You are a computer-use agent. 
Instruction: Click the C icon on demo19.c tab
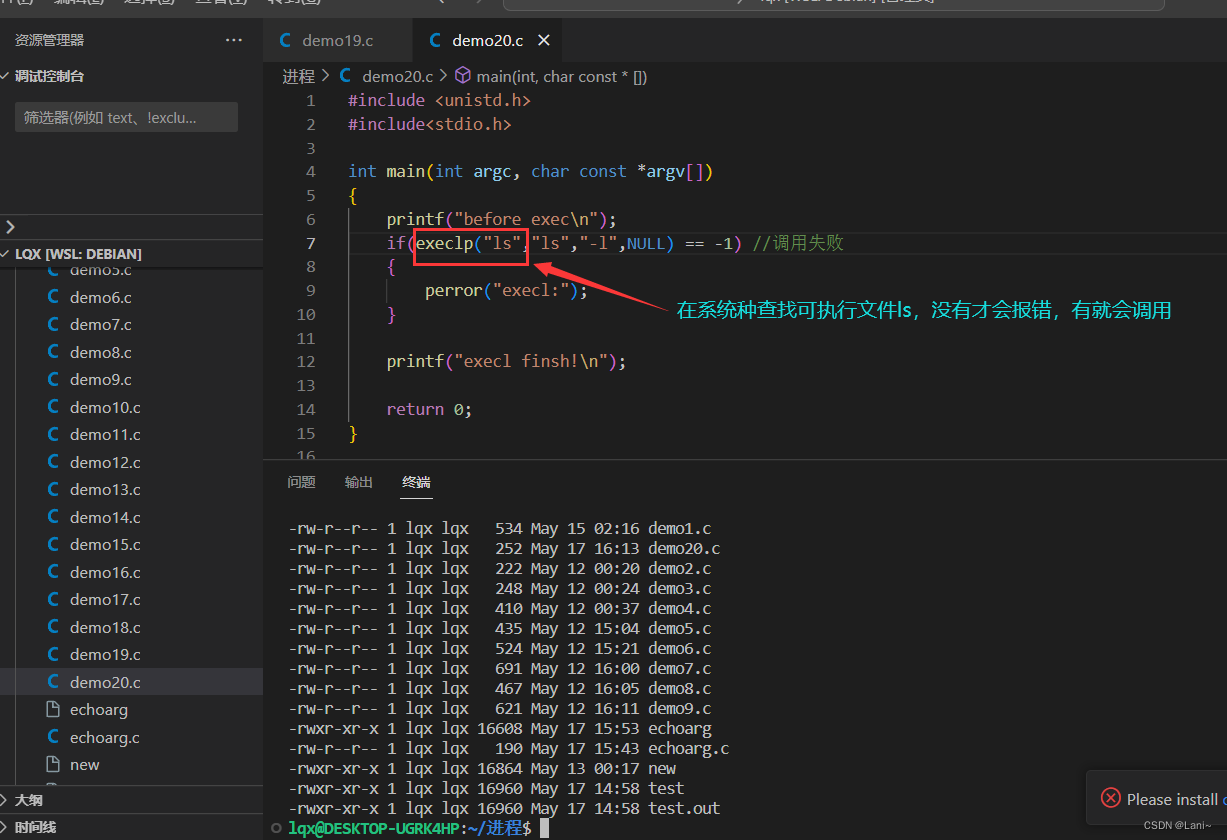[x=284, y=40]
